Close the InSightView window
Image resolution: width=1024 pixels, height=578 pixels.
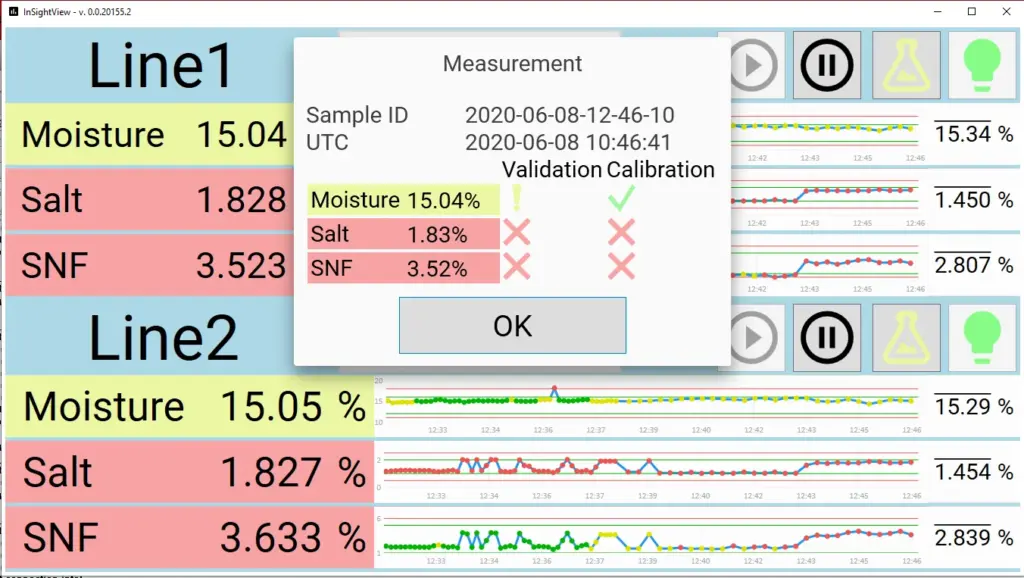1006,11
